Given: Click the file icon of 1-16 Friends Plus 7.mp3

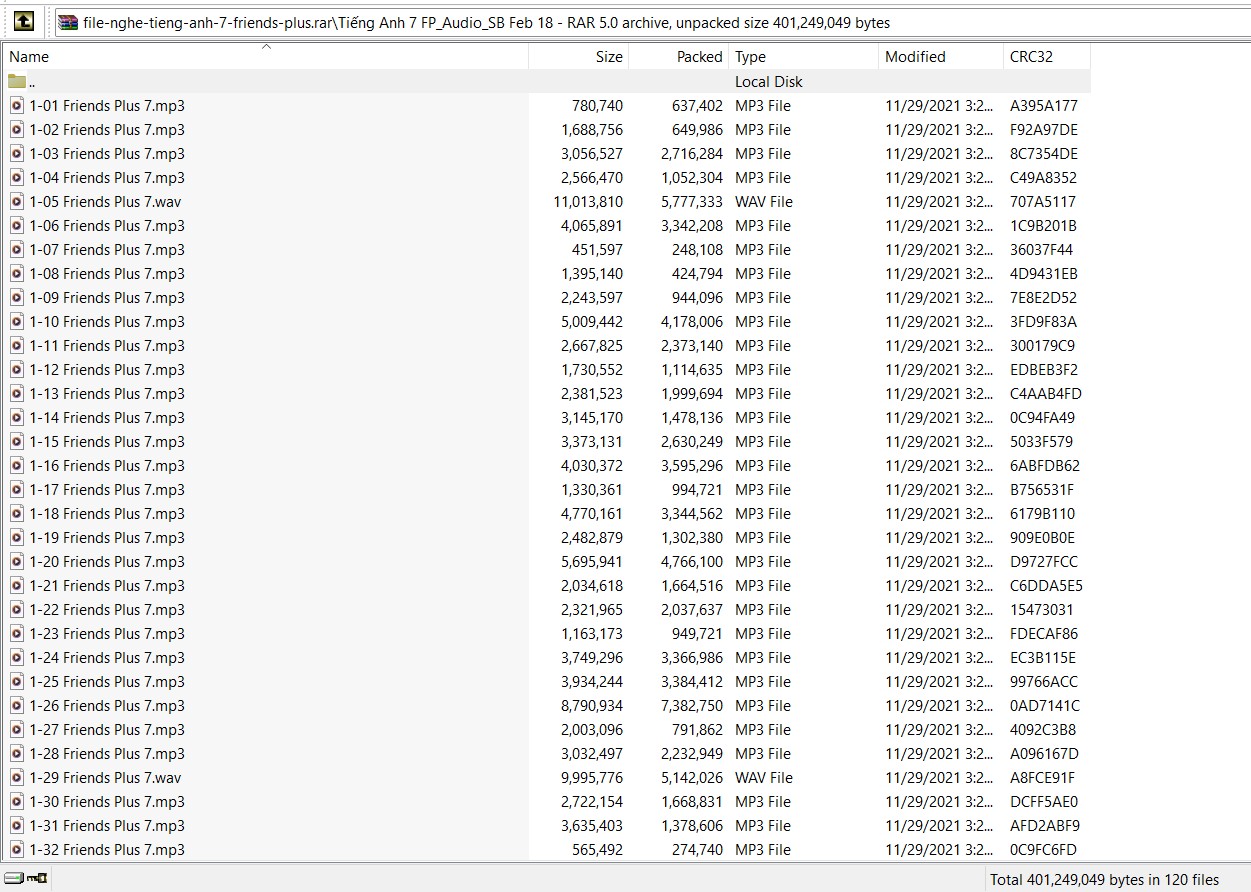Looking at the screenshot, I should (17, 466).
